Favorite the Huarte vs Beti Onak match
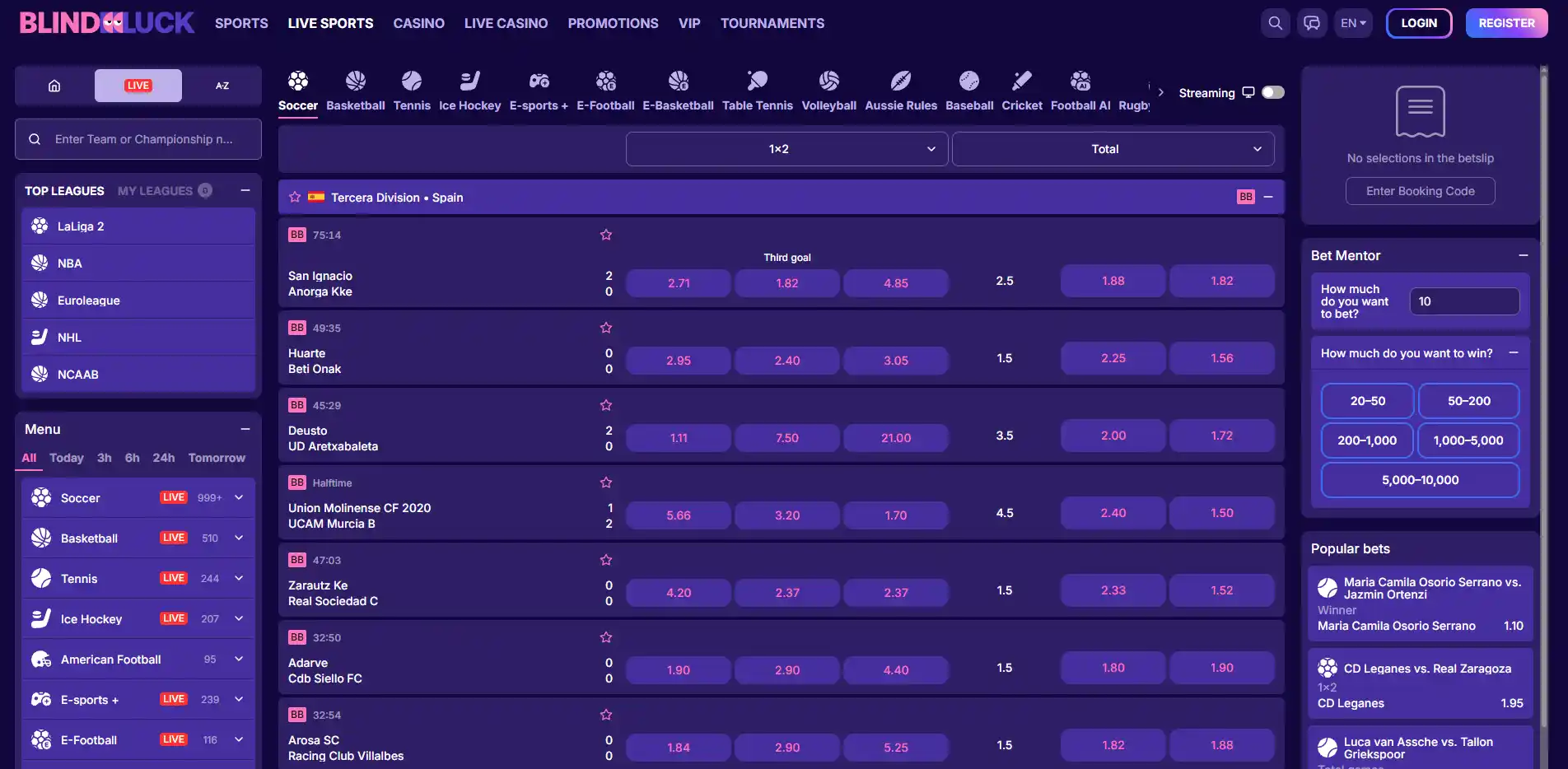This screenshot has height=769, width=1568. pos(606,328)
